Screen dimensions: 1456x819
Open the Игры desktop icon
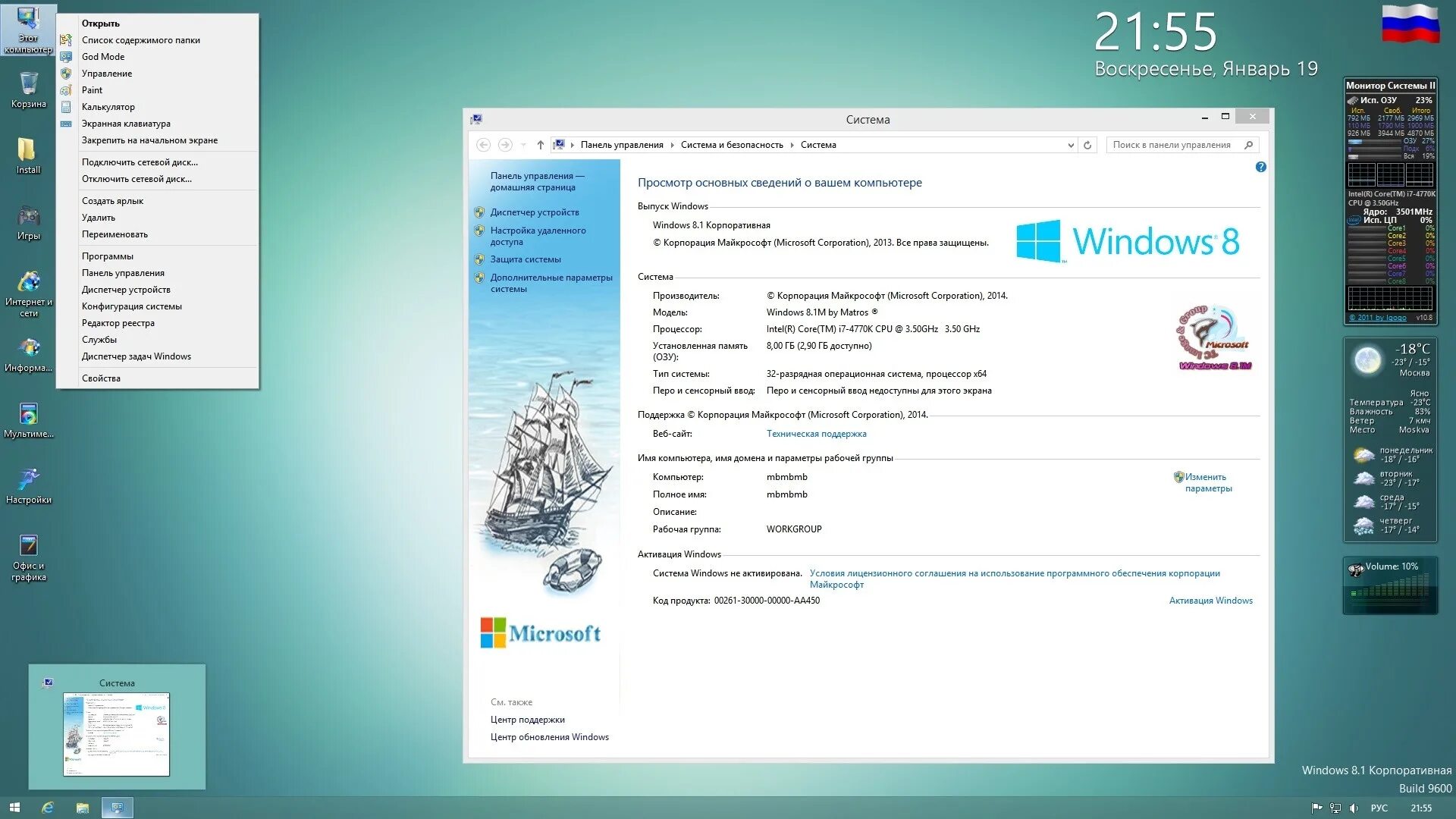(x=28, y=222)
